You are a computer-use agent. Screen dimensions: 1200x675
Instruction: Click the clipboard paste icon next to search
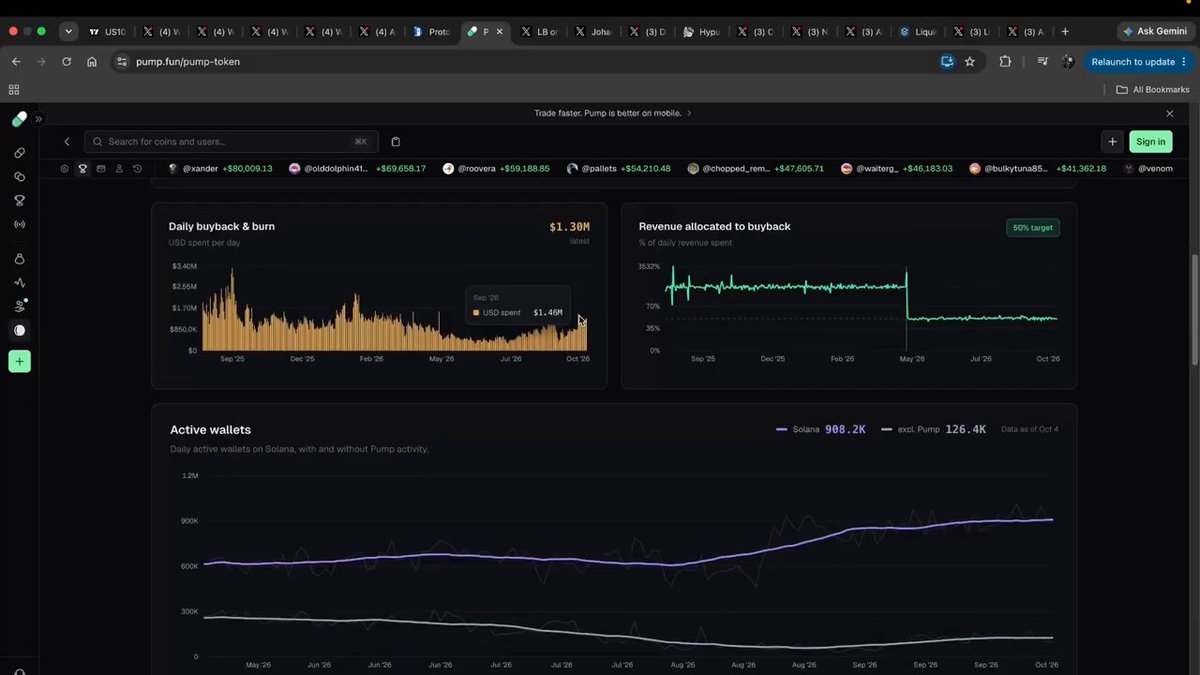click(396, 142)
